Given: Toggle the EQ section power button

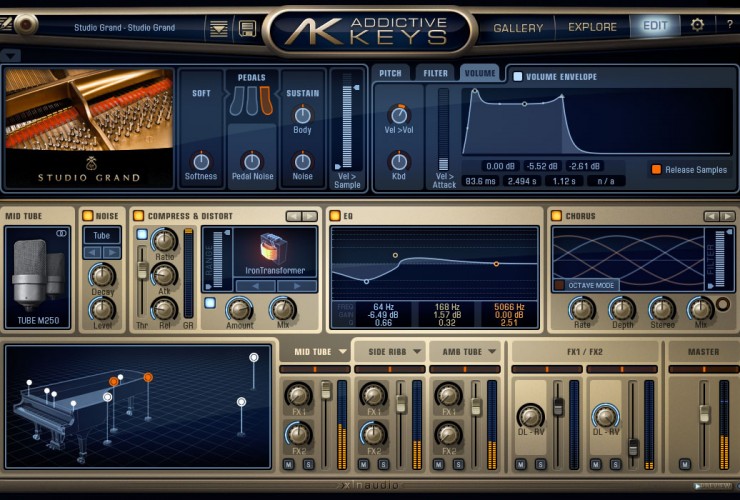Looking at the screenshot, I should (x=335, y=216).
